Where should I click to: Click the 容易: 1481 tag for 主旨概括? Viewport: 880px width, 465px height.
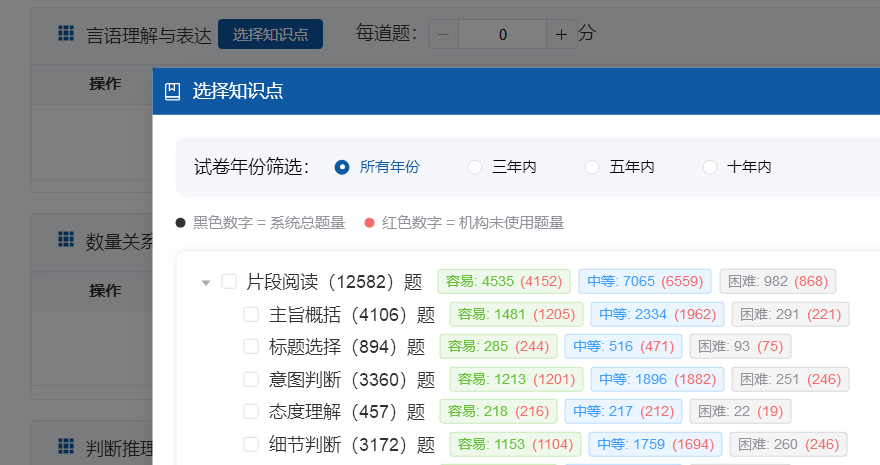click(x=516, y=314)
